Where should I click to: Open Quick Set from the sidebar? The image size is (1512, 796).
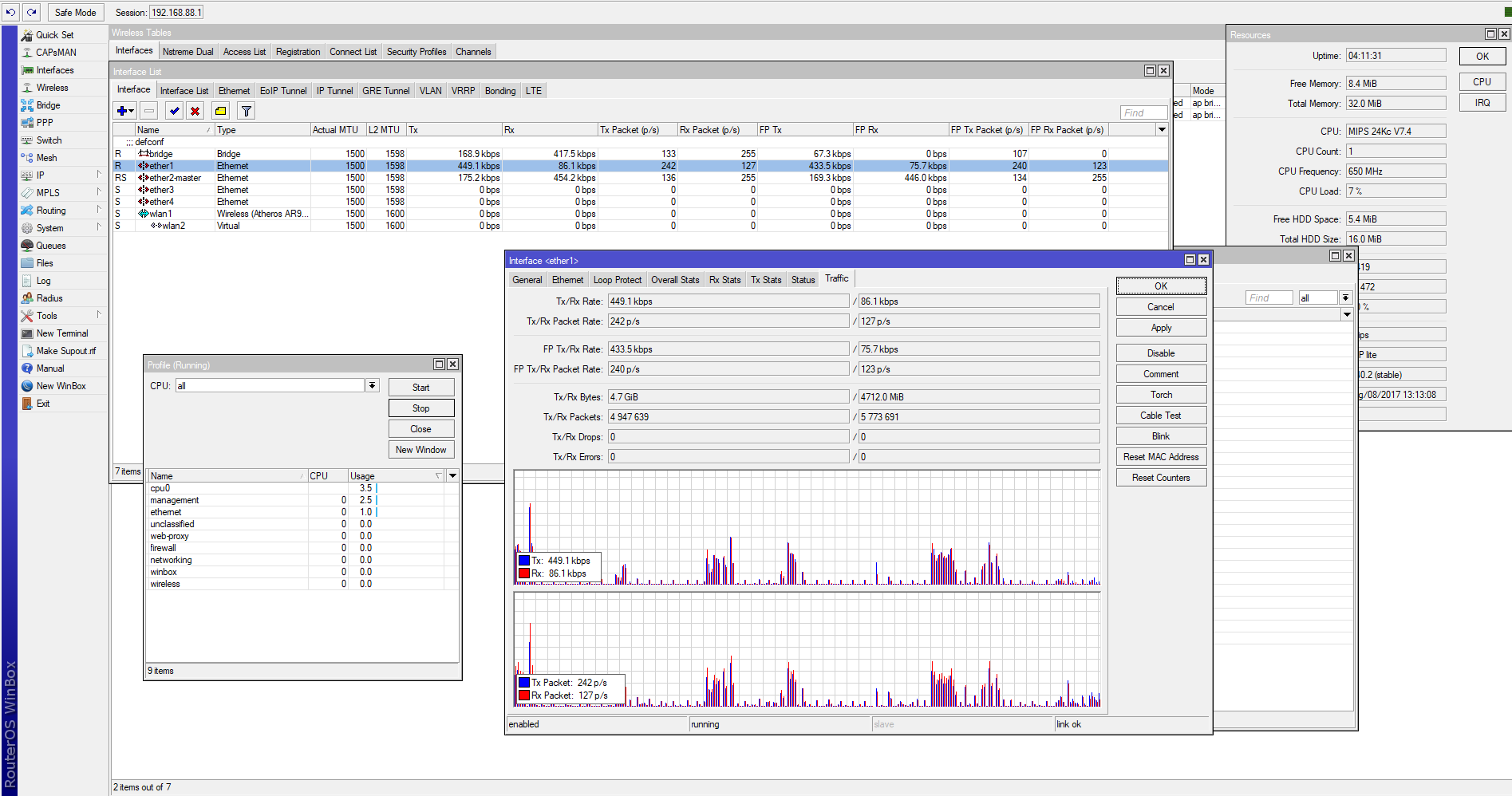click(54, 35)
